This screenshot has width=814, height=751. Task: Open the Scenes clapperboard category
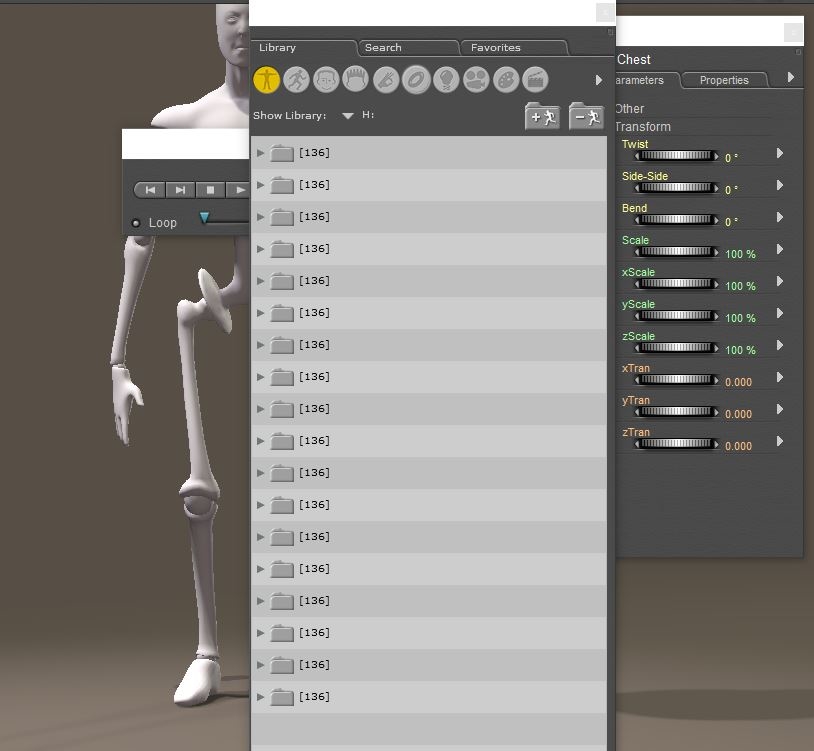point(536,79)
